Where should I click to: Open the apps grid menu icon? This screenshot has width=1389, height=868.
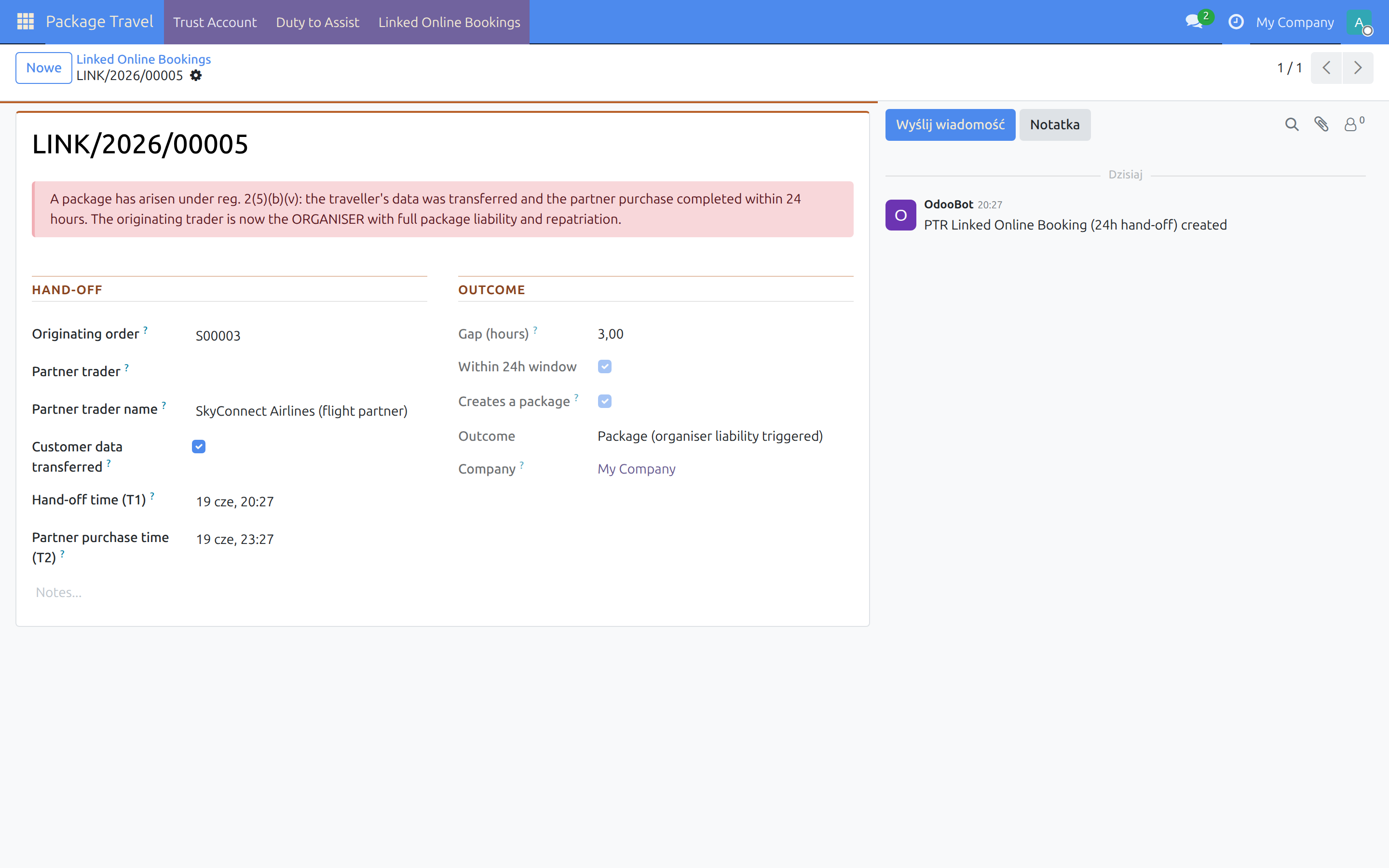25,22
